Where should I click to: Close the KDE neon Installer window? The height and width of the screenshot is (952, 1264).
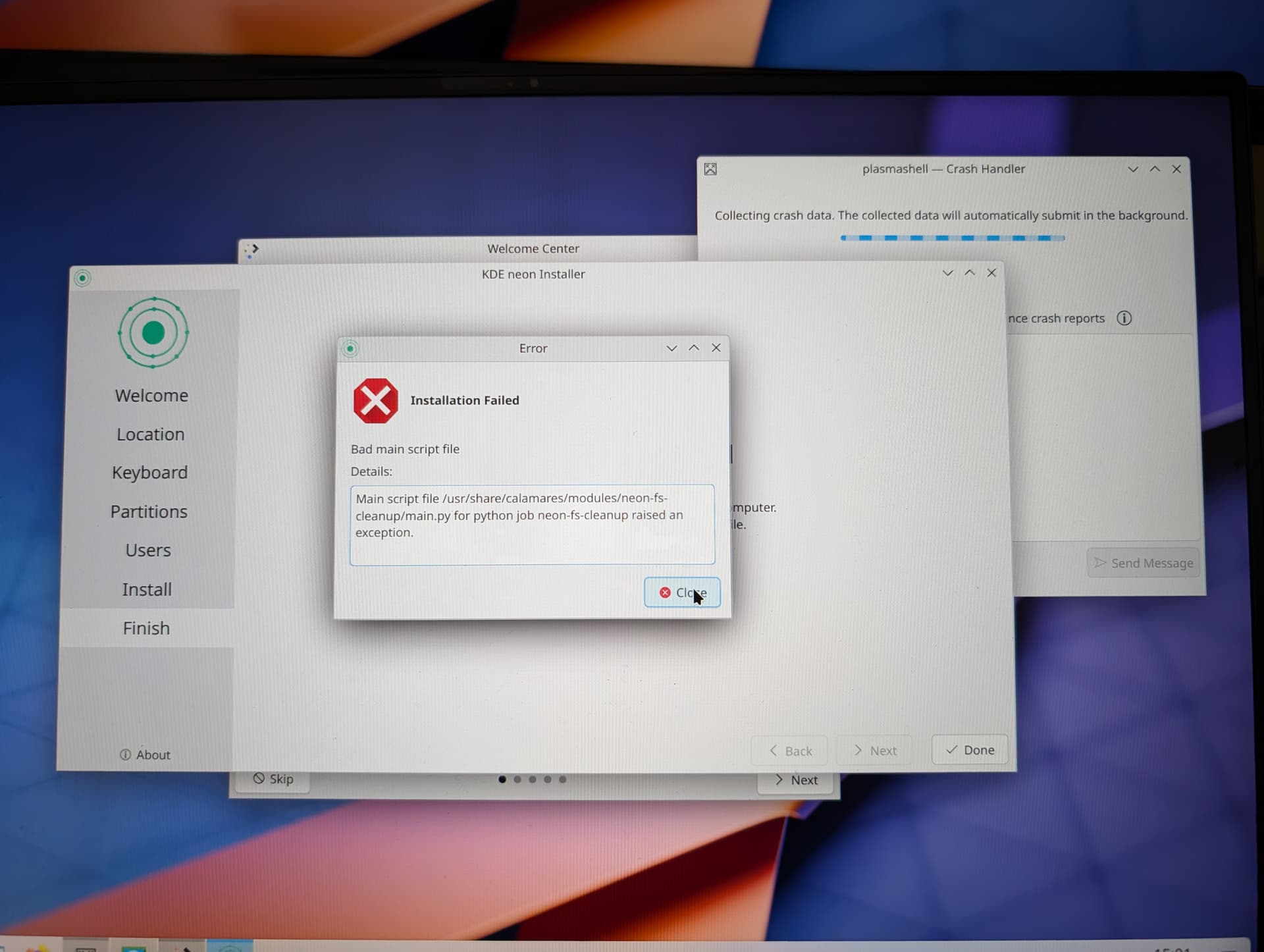[x=991, y=273]
